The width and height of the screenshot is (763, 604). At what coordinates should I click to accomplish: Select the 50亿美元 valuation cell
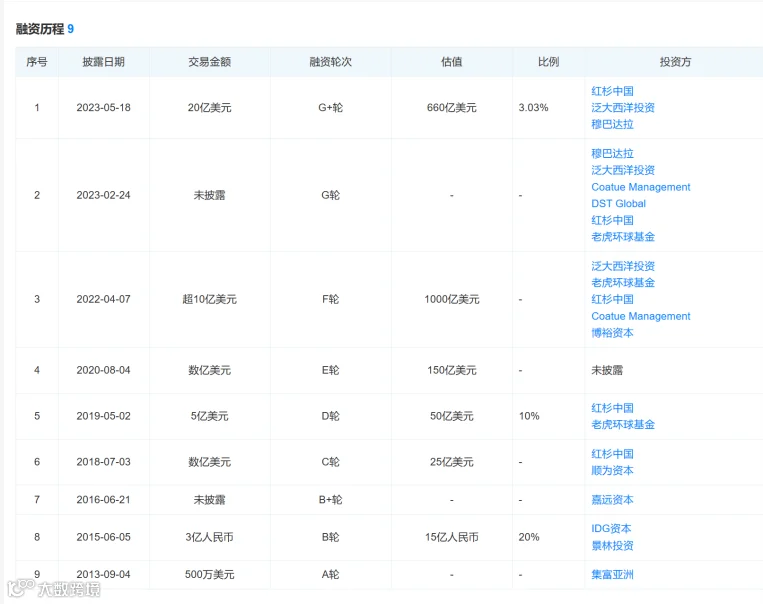(452, 416)
